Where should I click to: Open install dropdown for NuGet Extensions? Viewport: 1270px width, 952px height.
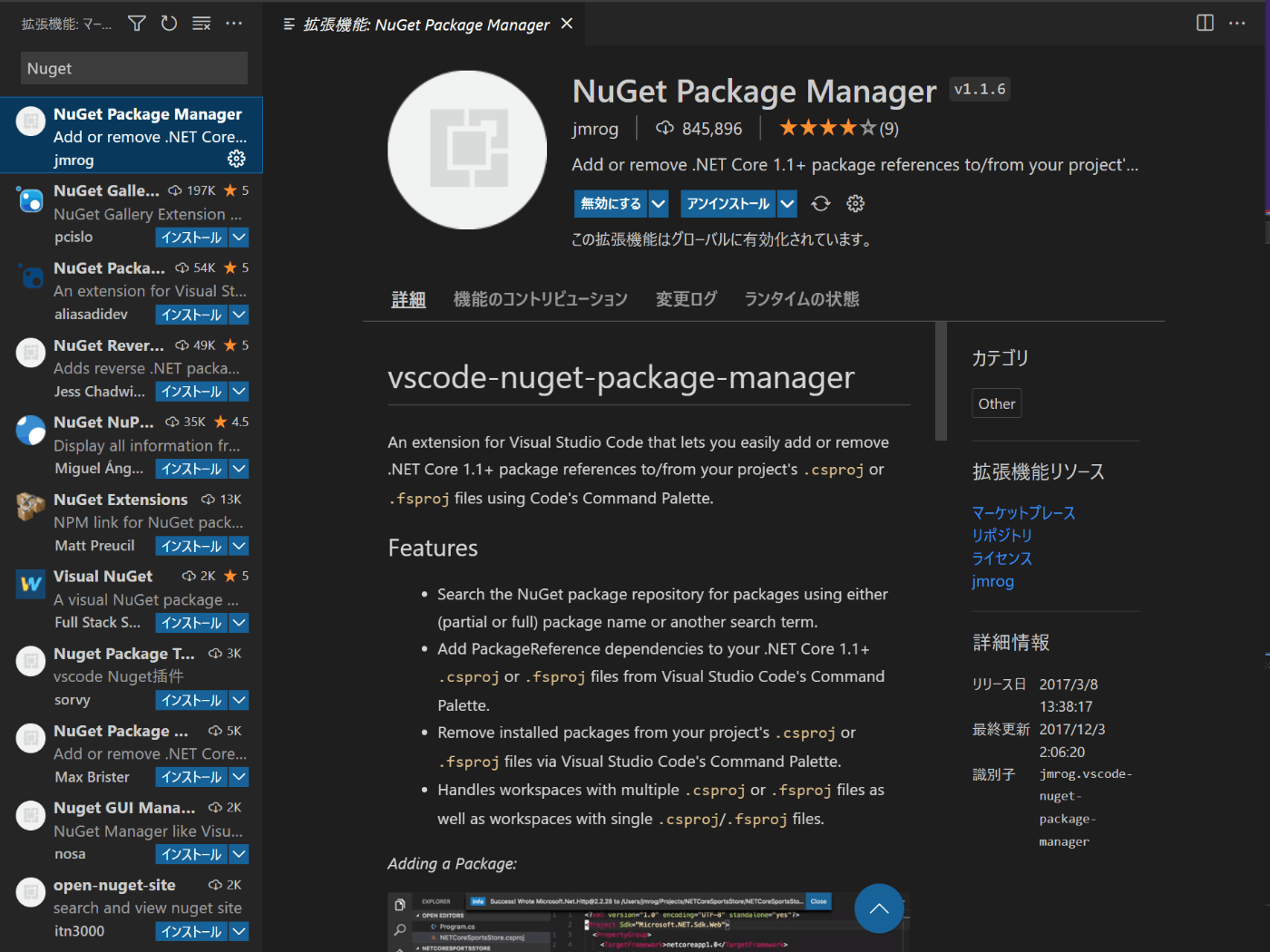(239, 546)
